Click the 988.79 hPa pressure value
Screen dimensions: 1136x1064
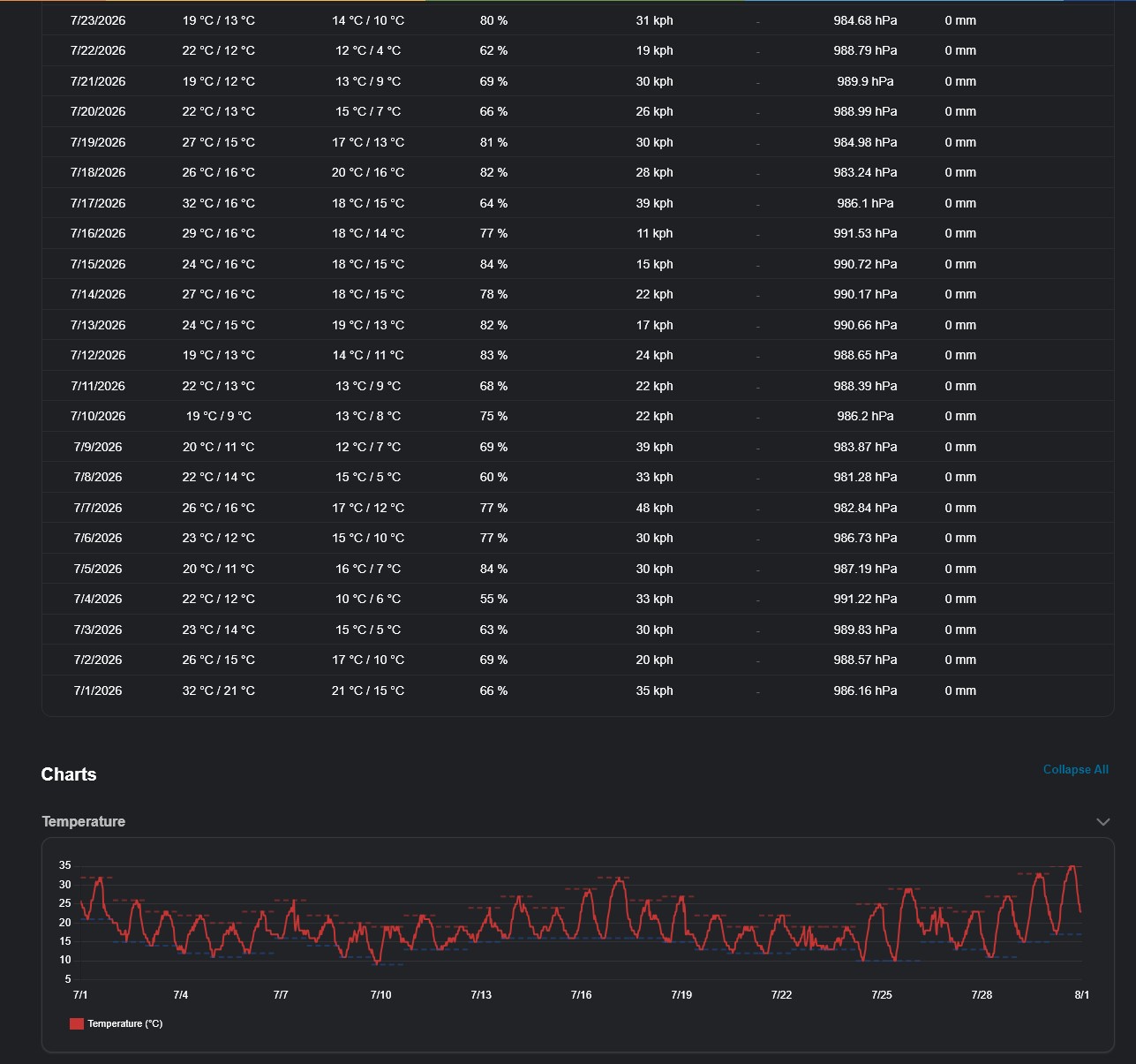pos(865,50)
